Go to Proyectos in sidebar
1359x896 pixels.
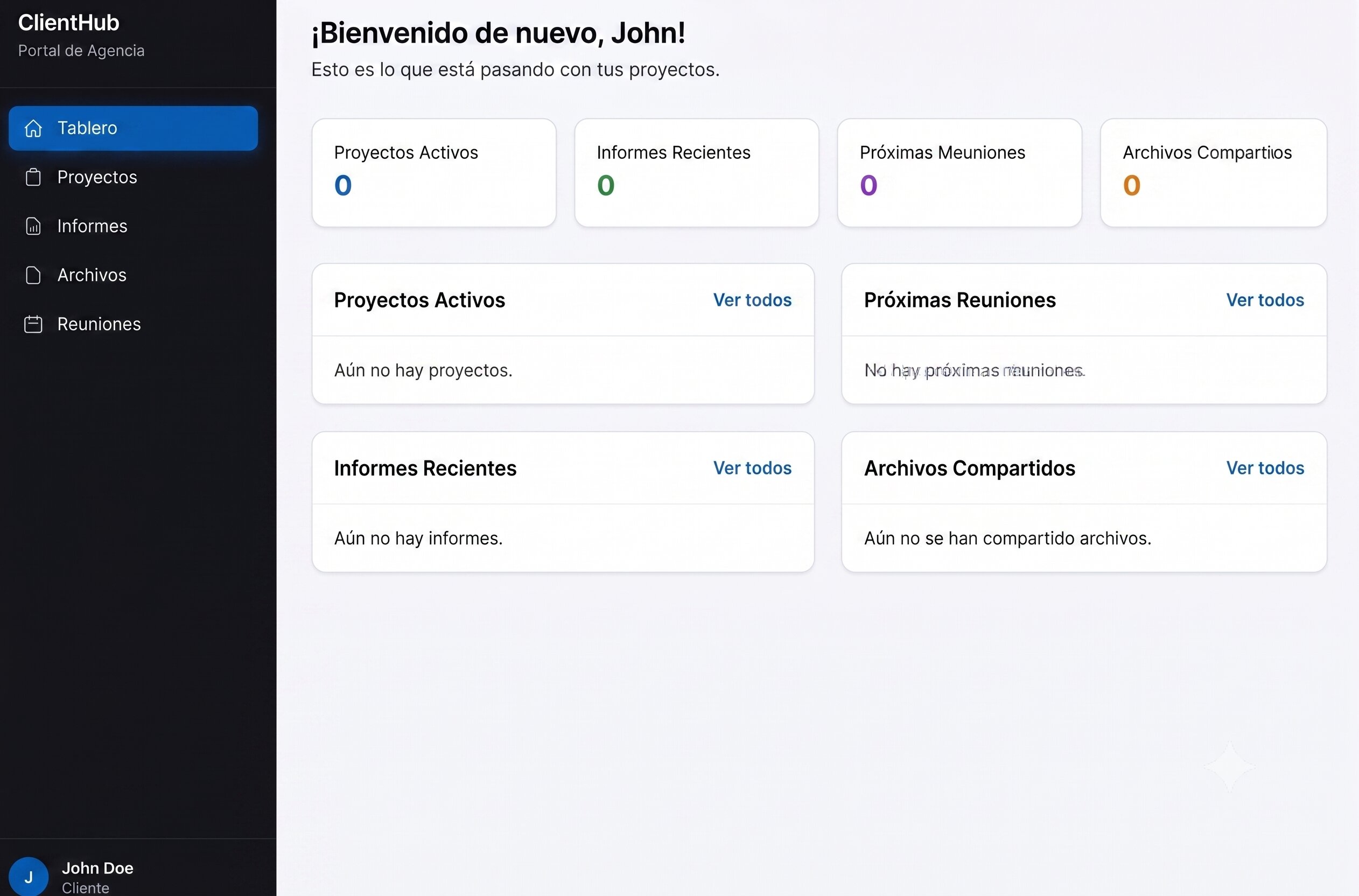pos(133,177)
